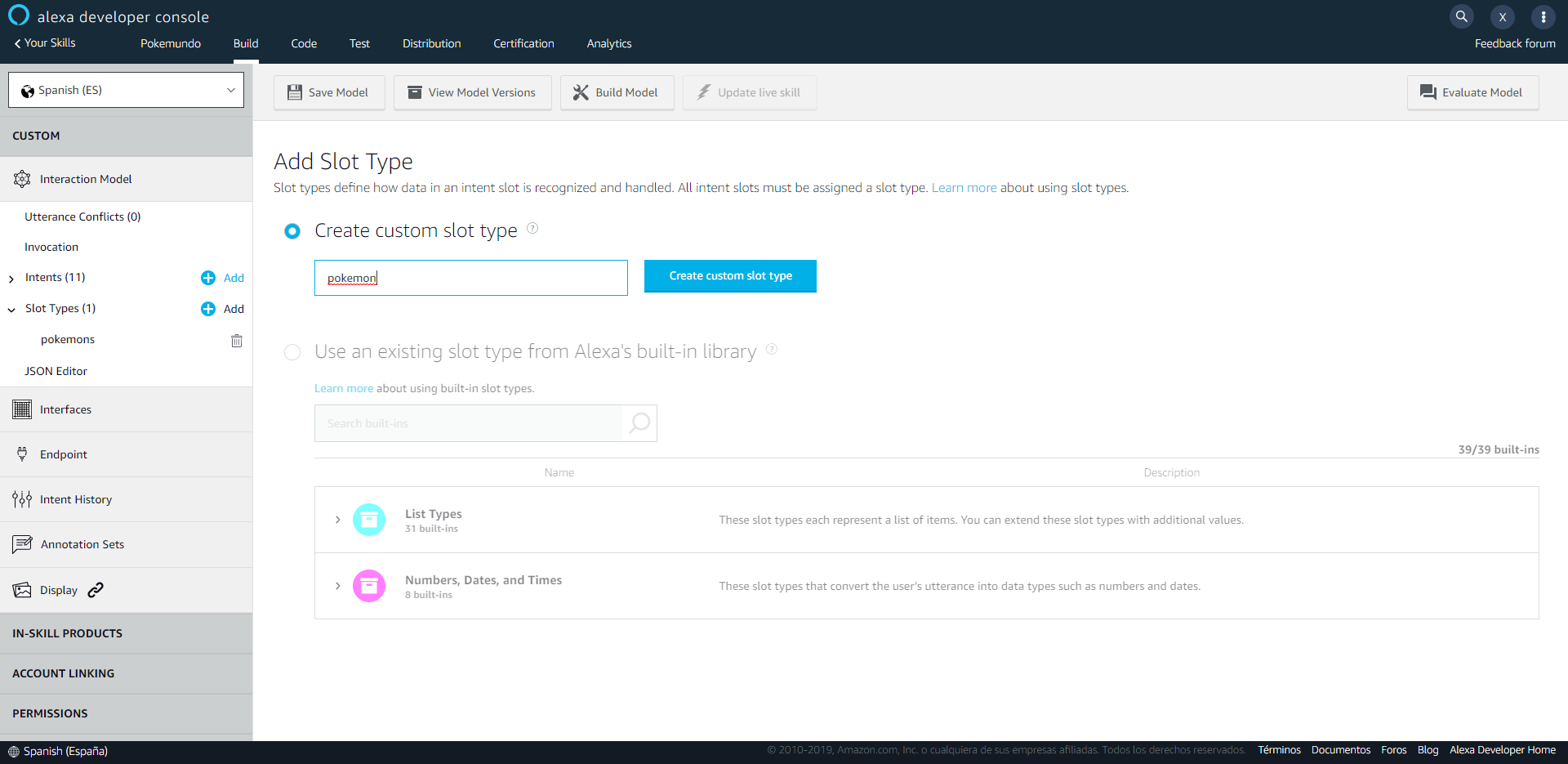The width and height of the screenshot is (1568, 764).
Task: Click the Display picture icon
Action: coord(22,590)
